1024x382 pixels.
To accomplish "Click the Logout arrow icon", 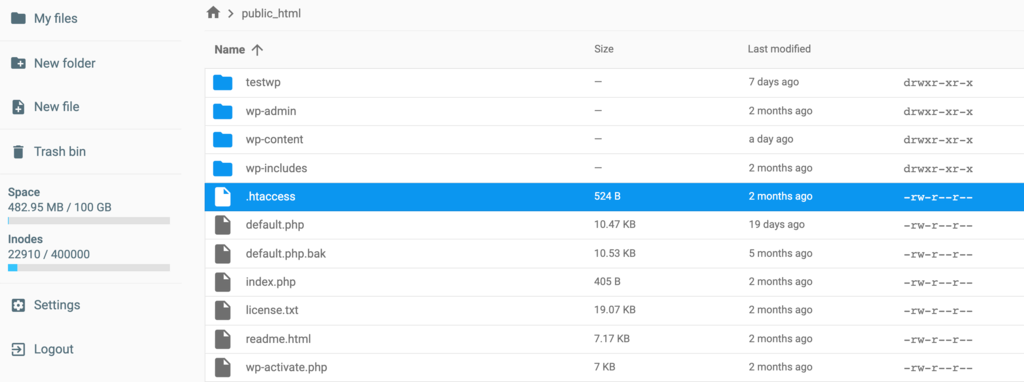I will pos(18,349).
